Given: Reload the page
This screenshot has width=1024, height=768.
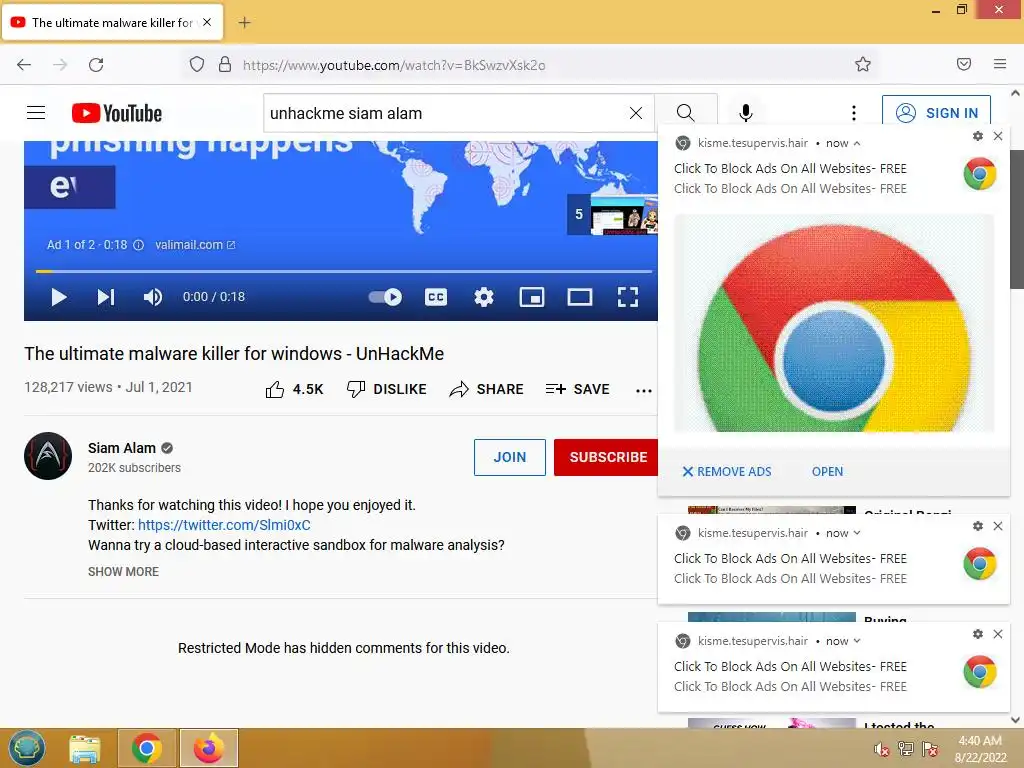Looking at the screenshot, I should [96, 64].
